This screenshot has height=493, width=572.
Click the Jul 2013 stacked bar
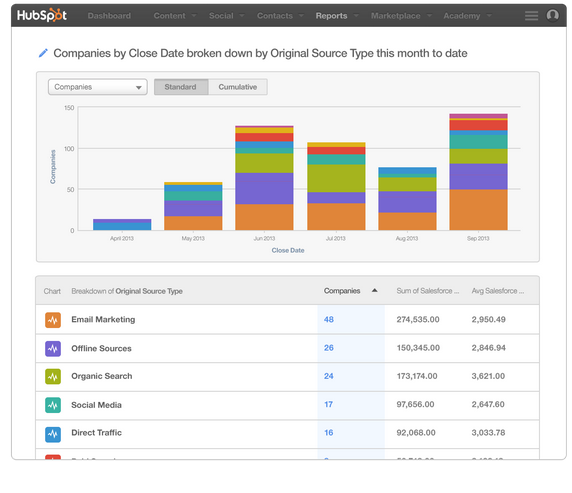tap(336, 186)
